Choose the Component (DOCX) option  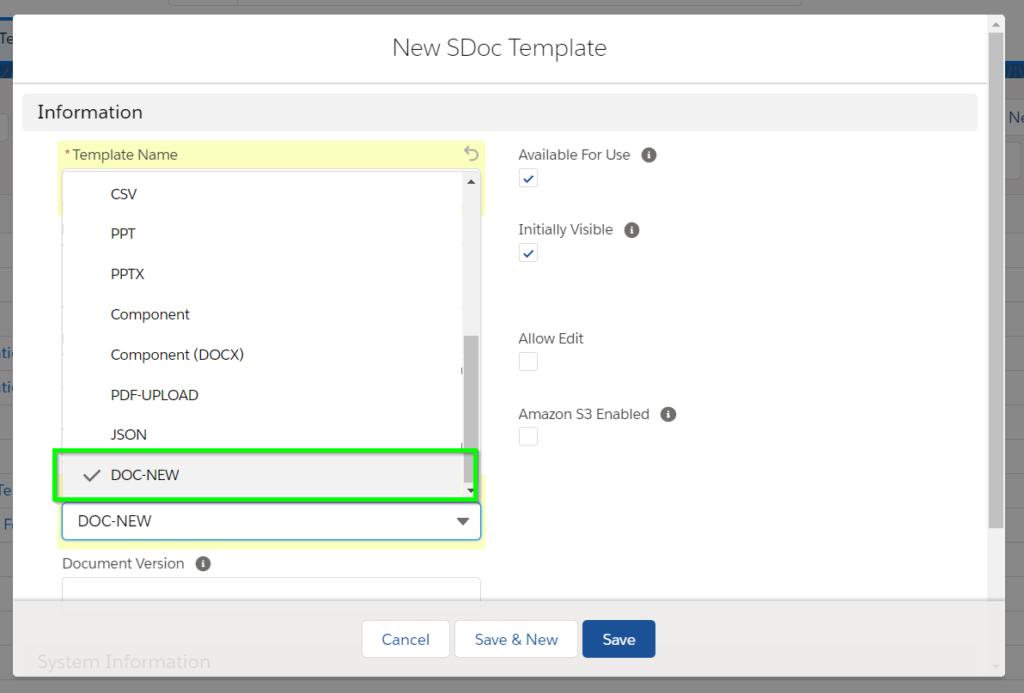tap(177, 354)
